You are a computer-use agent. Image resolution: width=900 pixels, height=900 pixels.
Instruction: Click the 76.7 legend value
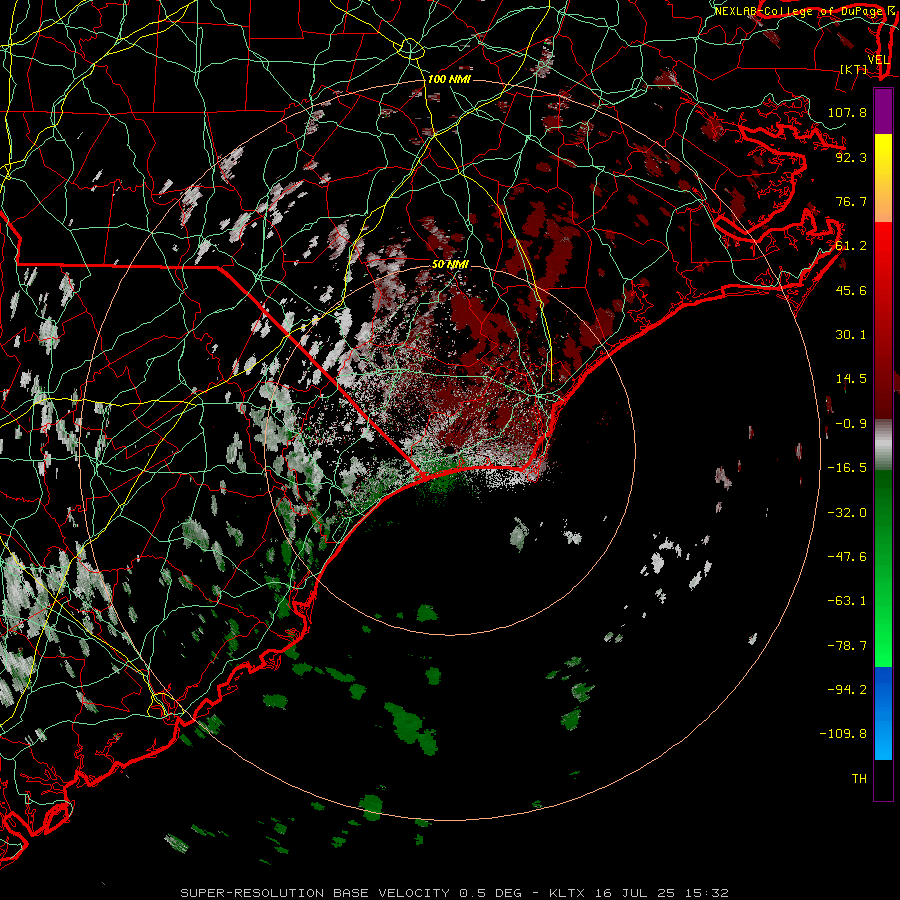pos(851,201)
